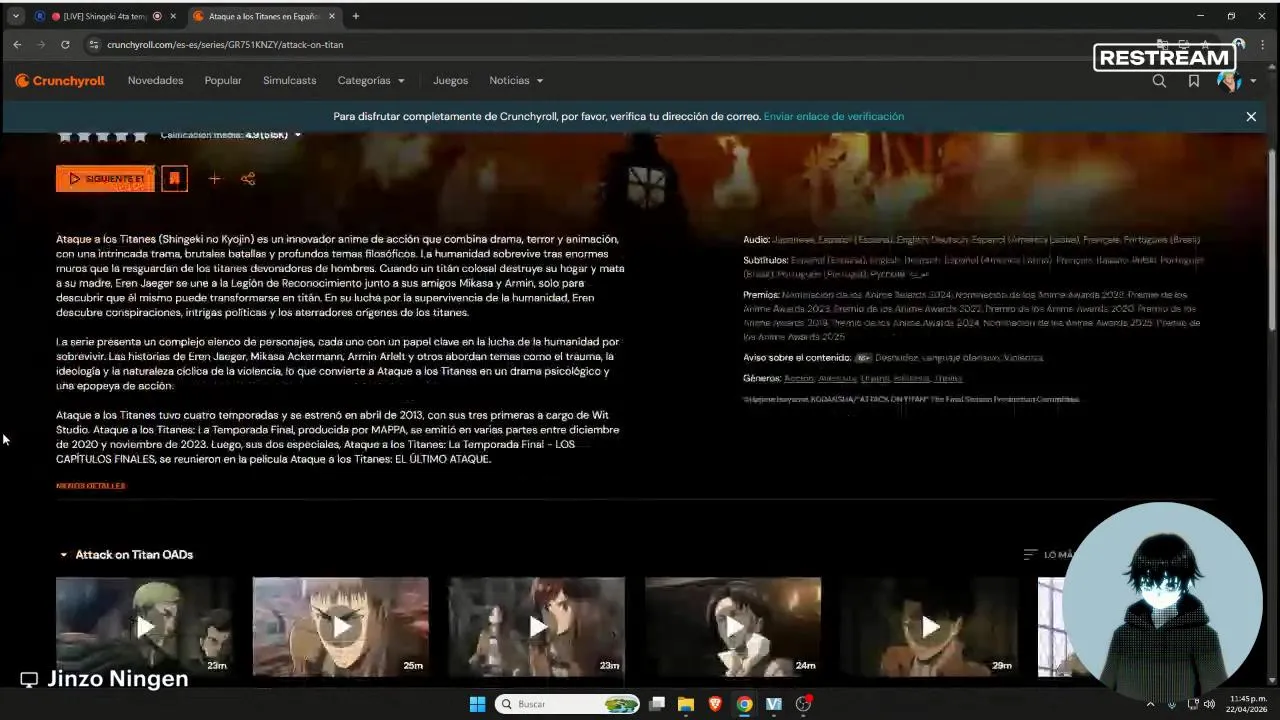The height and width of the screenshot is (720, 1280).
Task: Open Chrome three-dot menu
Action: pyautogui.click(x=1263, y=45)
